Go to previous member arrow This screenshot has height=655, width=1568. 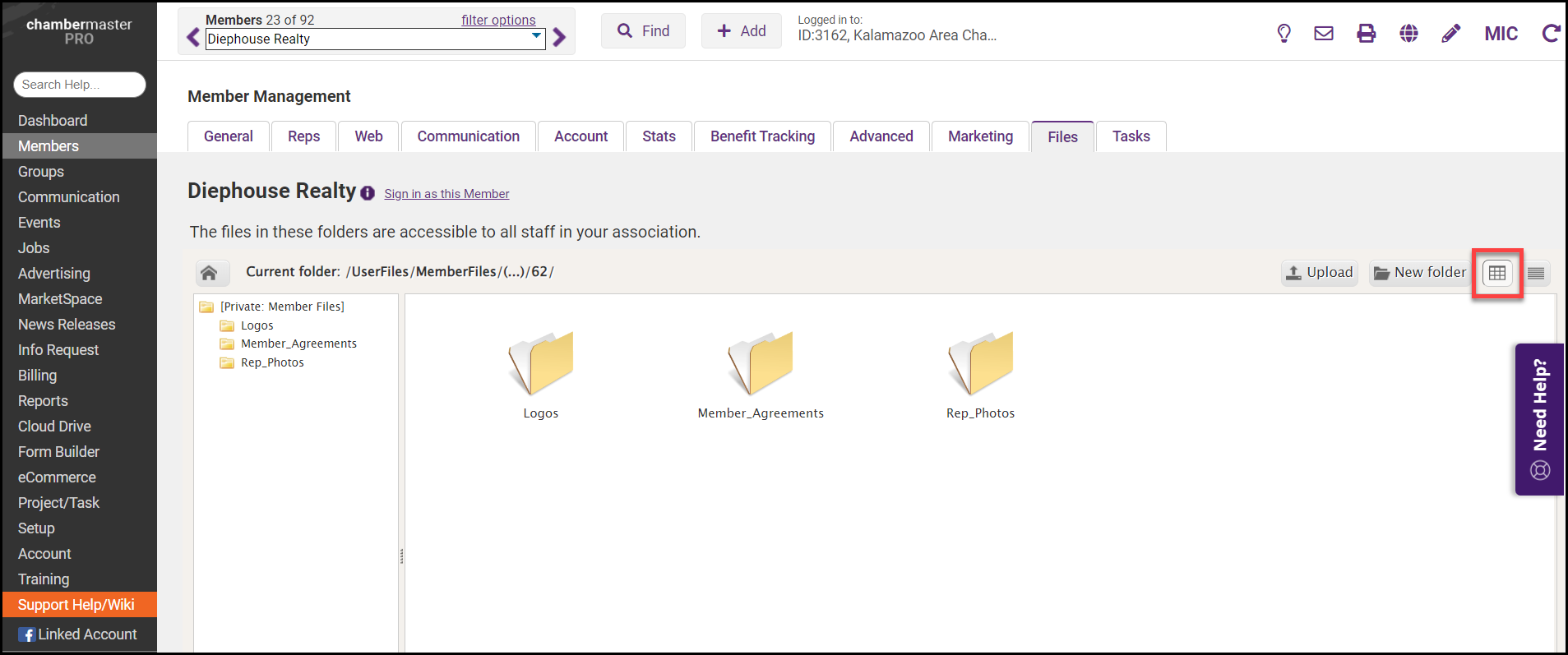[193, 38]
